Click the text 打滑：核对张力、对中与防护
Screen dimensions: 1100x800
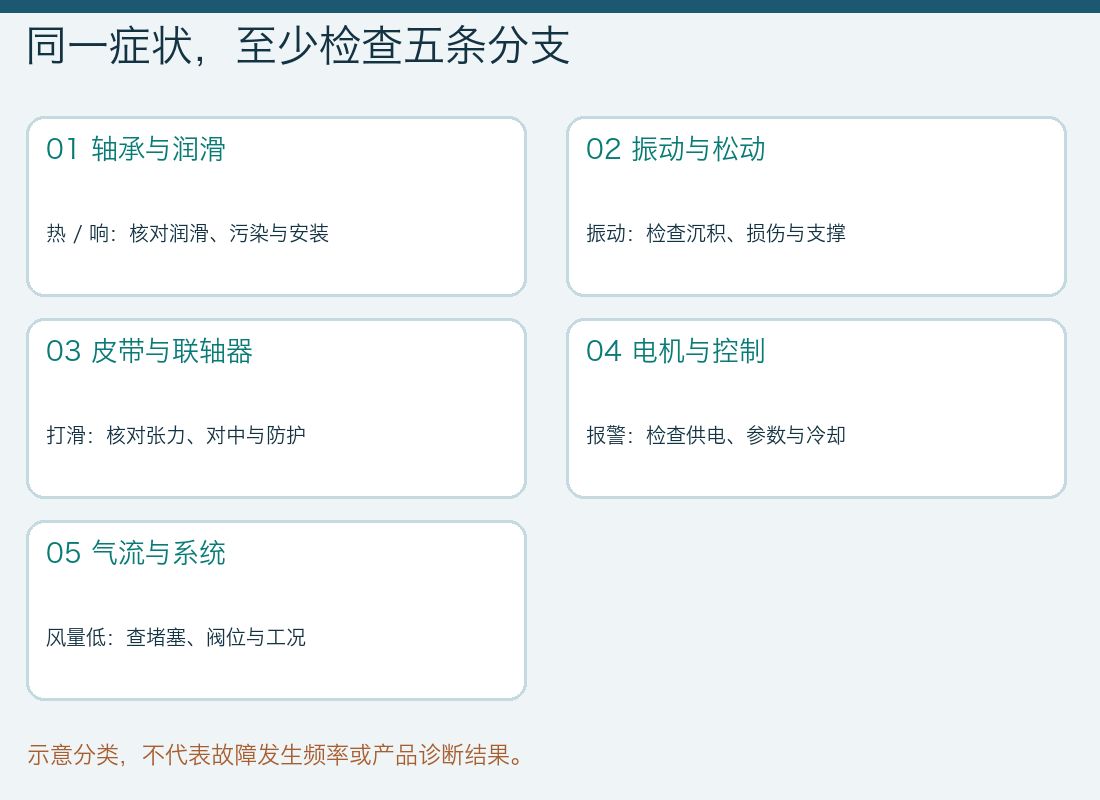click(176, 436)
